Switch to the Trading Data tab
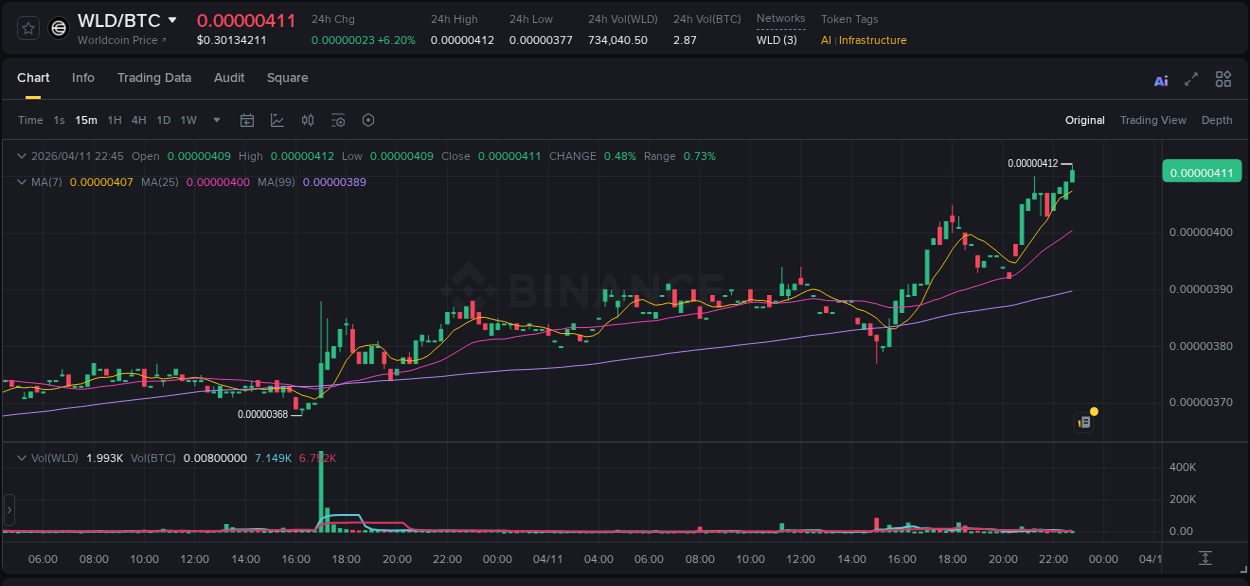 154,78
